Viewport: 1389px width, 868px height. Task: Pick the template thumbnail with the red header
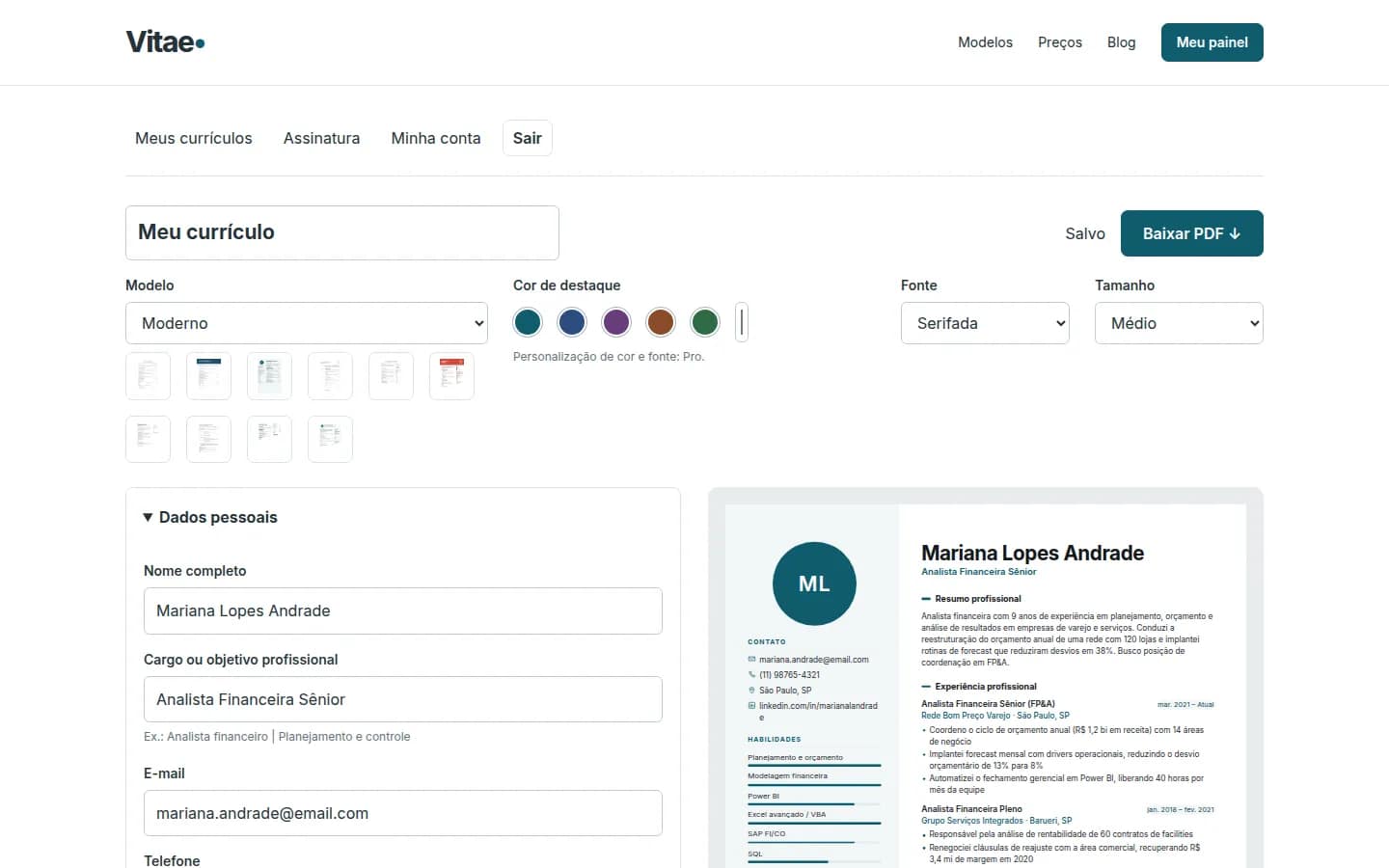coord(451,376)
